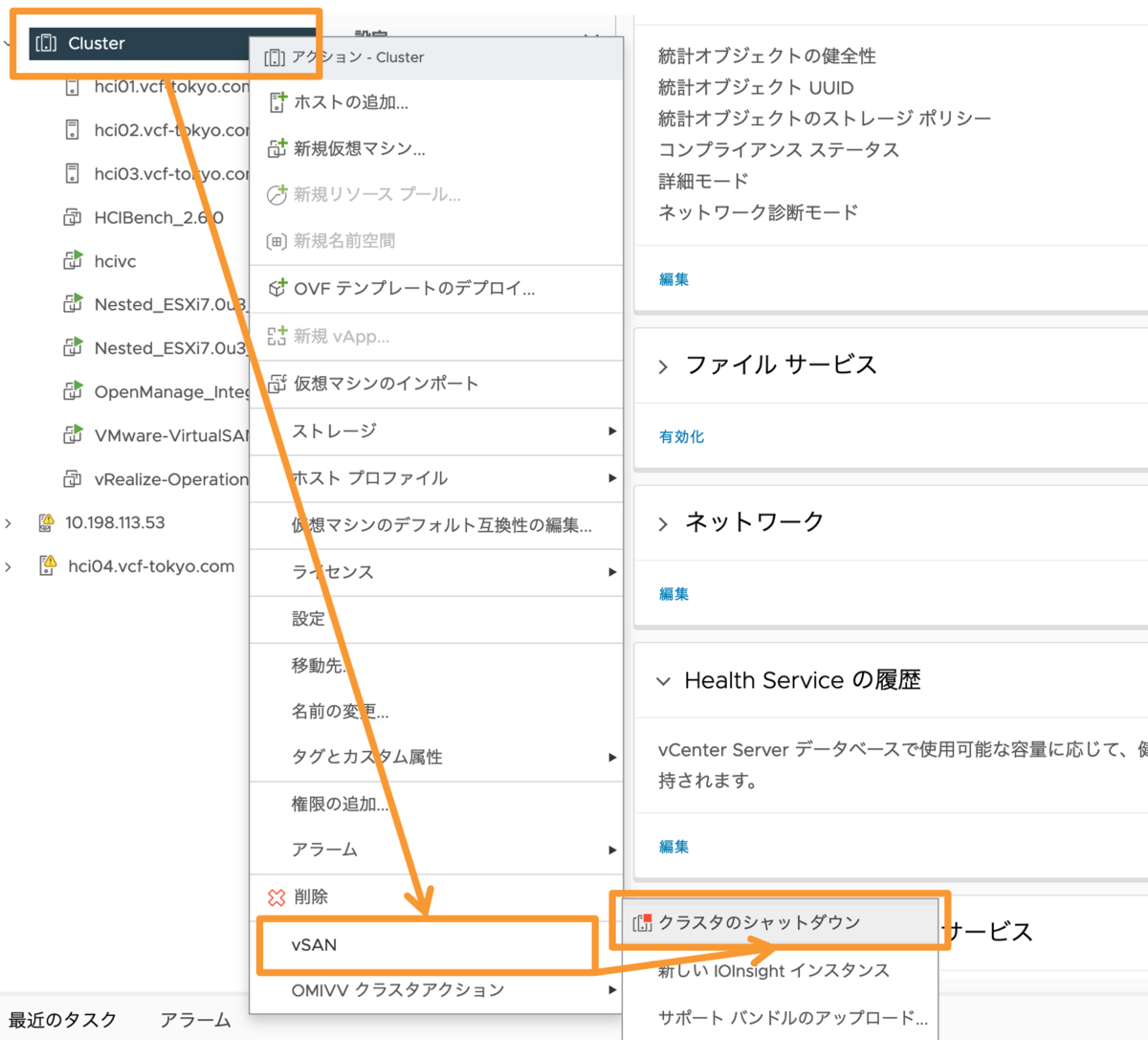Expand the 10.198.113.53 tree node
This screenshot has height=1040, width=1148.
pos(9,522)
